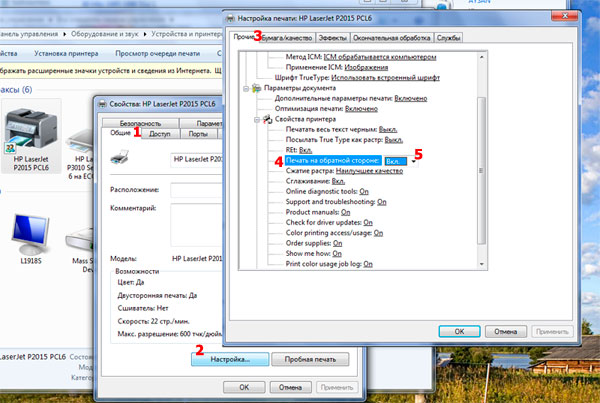The height and width of the screenshot is (403, 600).
Task: Switch to the Эффекты tab
Action: tap(333, 38)
